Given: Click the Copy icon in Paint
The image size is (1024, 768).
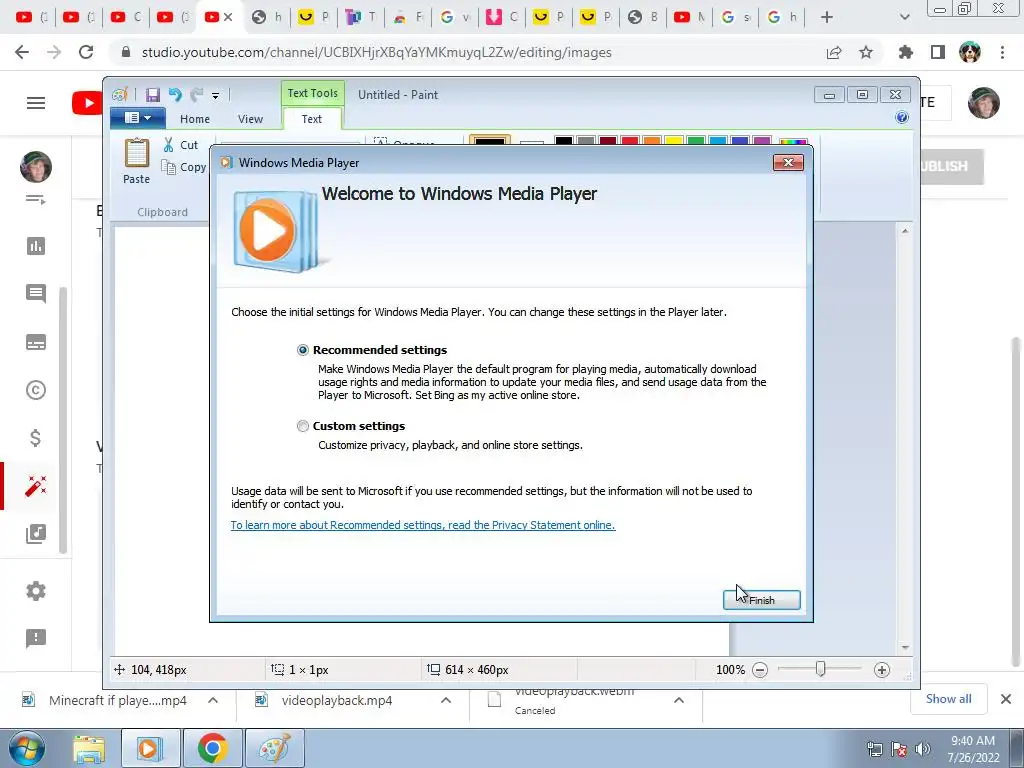Looking at the screenshot, I should point(168,167).
